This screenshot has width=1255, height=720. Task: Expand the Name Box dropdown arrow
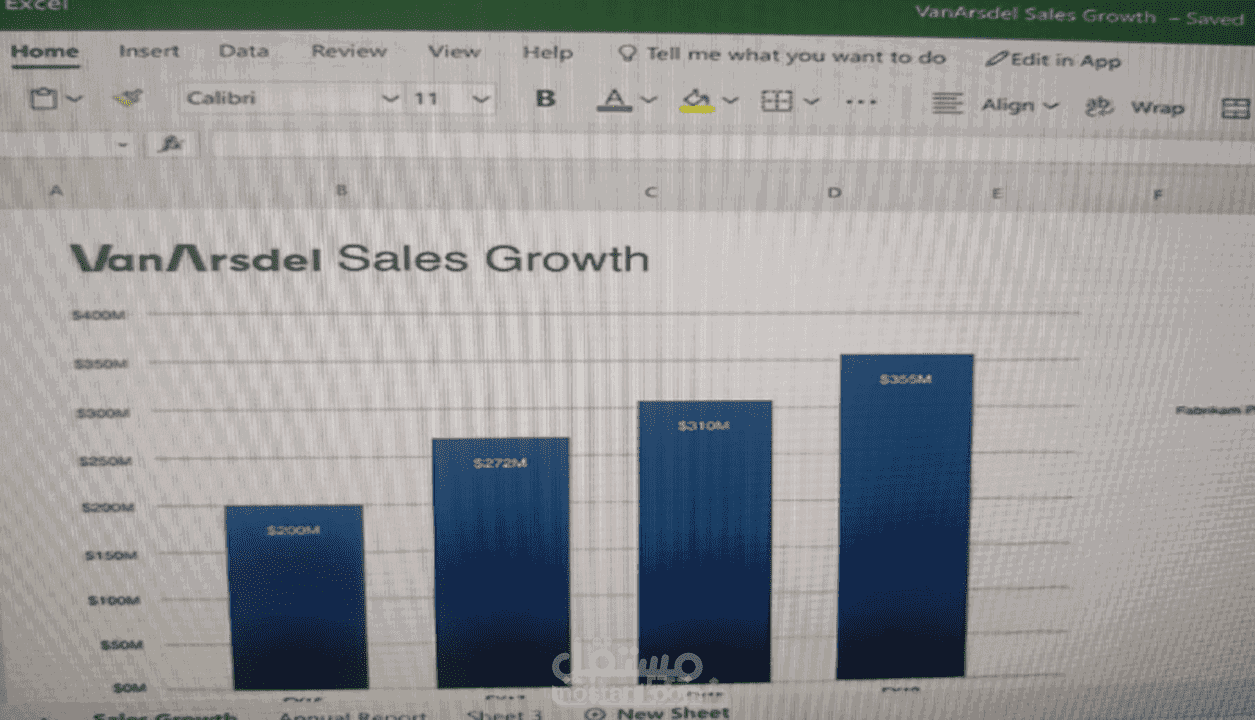pyautogui.click(x=122, y=145)
